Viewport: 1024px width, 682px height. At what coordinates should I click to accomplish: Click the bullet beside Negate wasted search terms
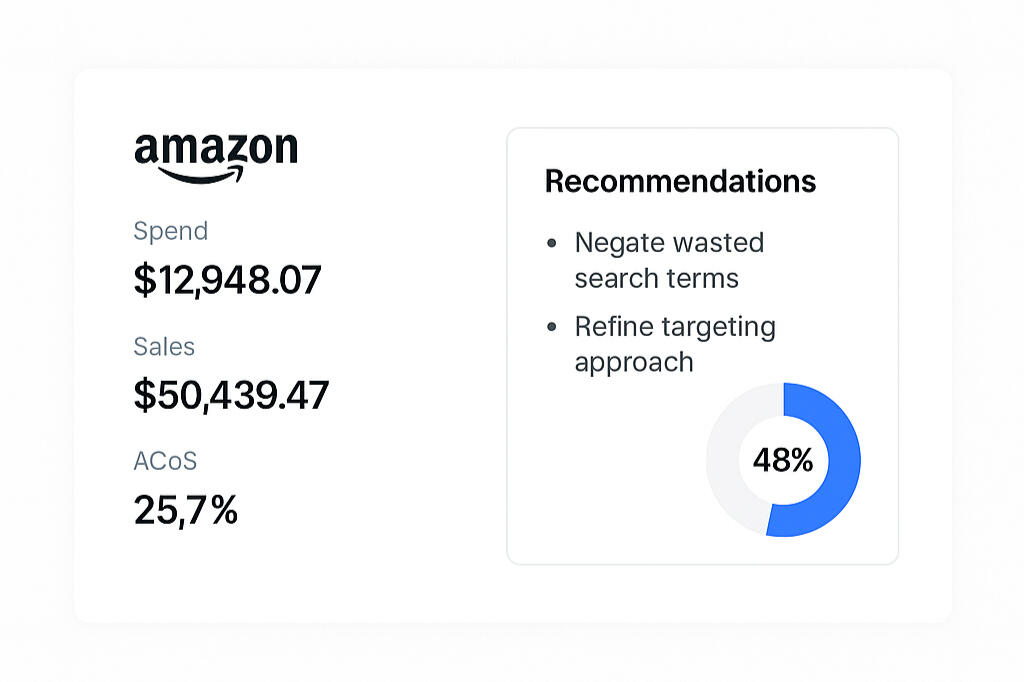pos(552,243)
